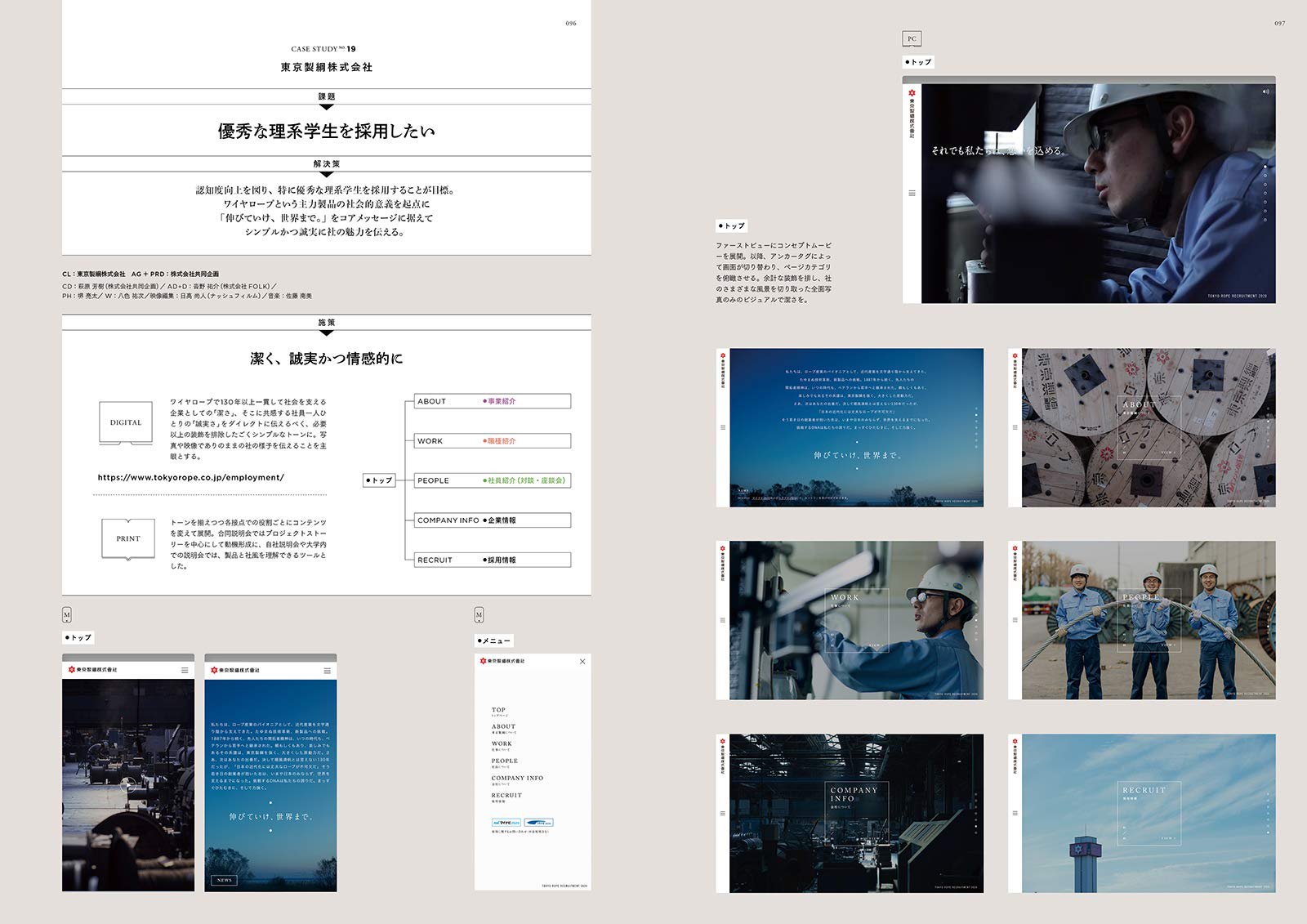Image resolution: width=1307 pixels, height=924 pixels.
Task: Click the Mynavi banner in the mobile menu
Action: 506,823
